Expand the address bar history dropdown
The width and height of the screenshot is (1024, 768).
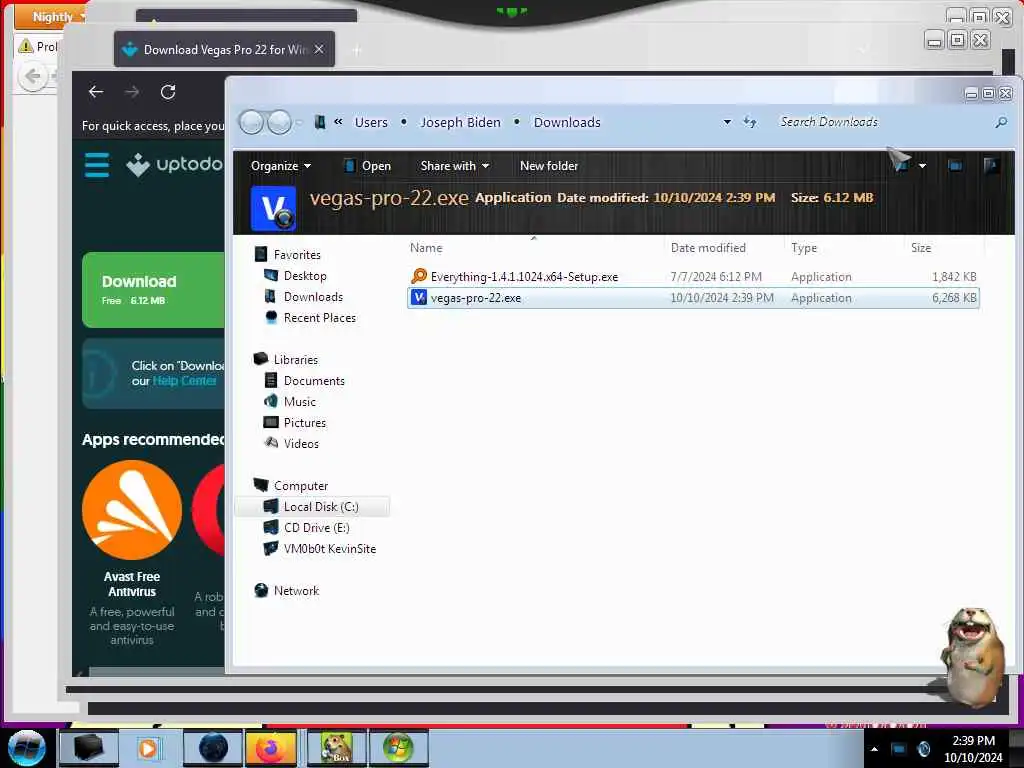click(727, 122)
